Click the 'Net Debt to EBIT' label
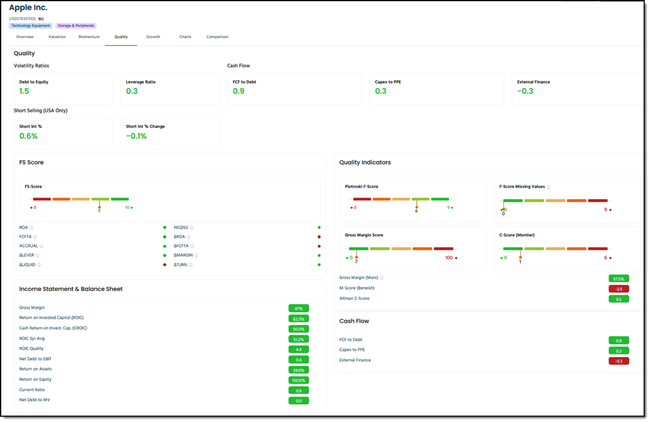Image resolution: width=650 pixels, height=422 pixels. pyautogui.click(x=35, y=359)
